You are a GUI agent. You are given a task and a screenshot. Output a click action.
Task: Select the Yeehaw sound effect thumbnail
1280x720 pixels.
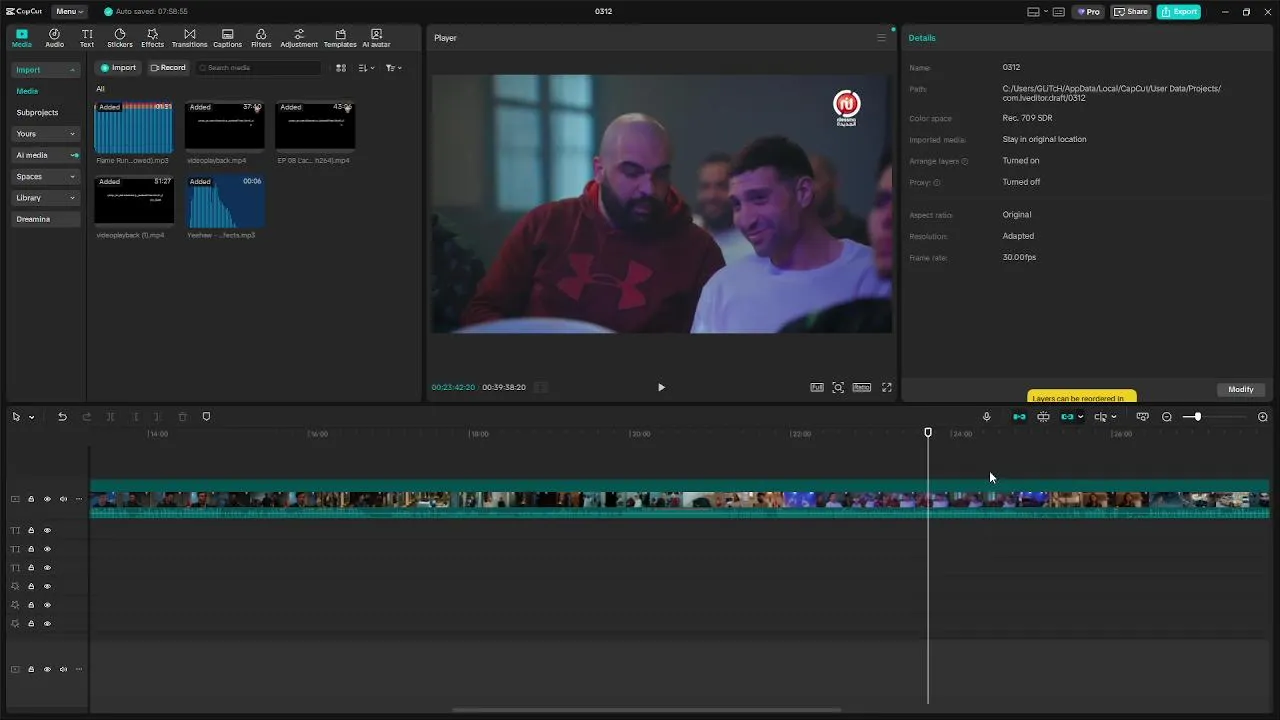(224, 202)
